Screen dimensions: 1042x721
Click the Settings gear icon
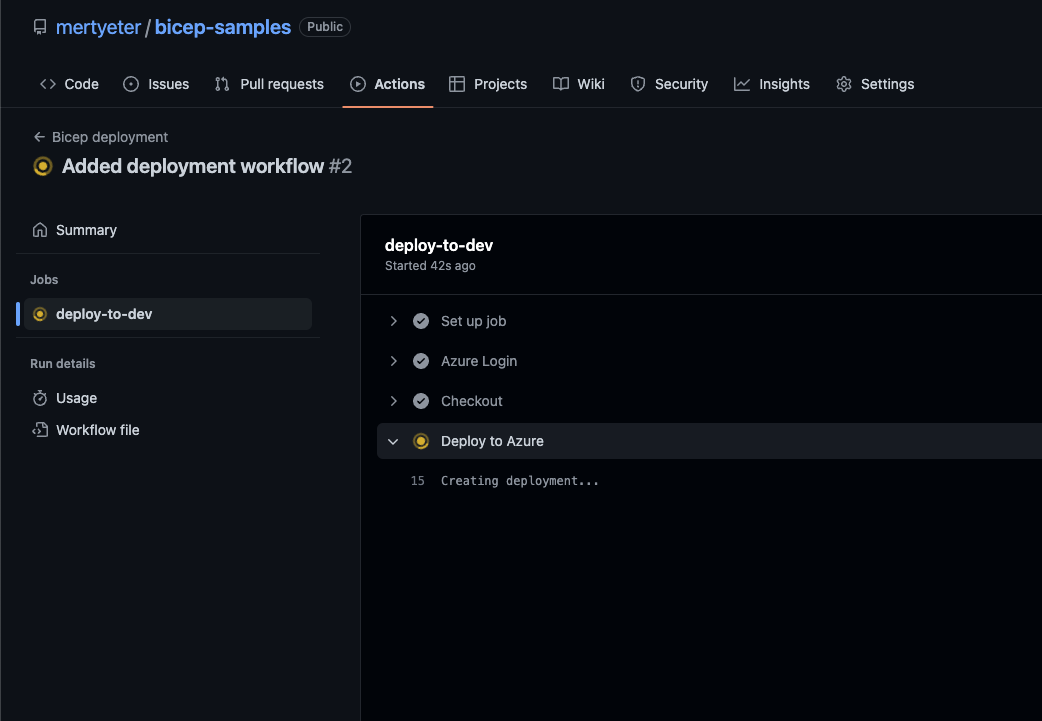[x=844, y=84]
